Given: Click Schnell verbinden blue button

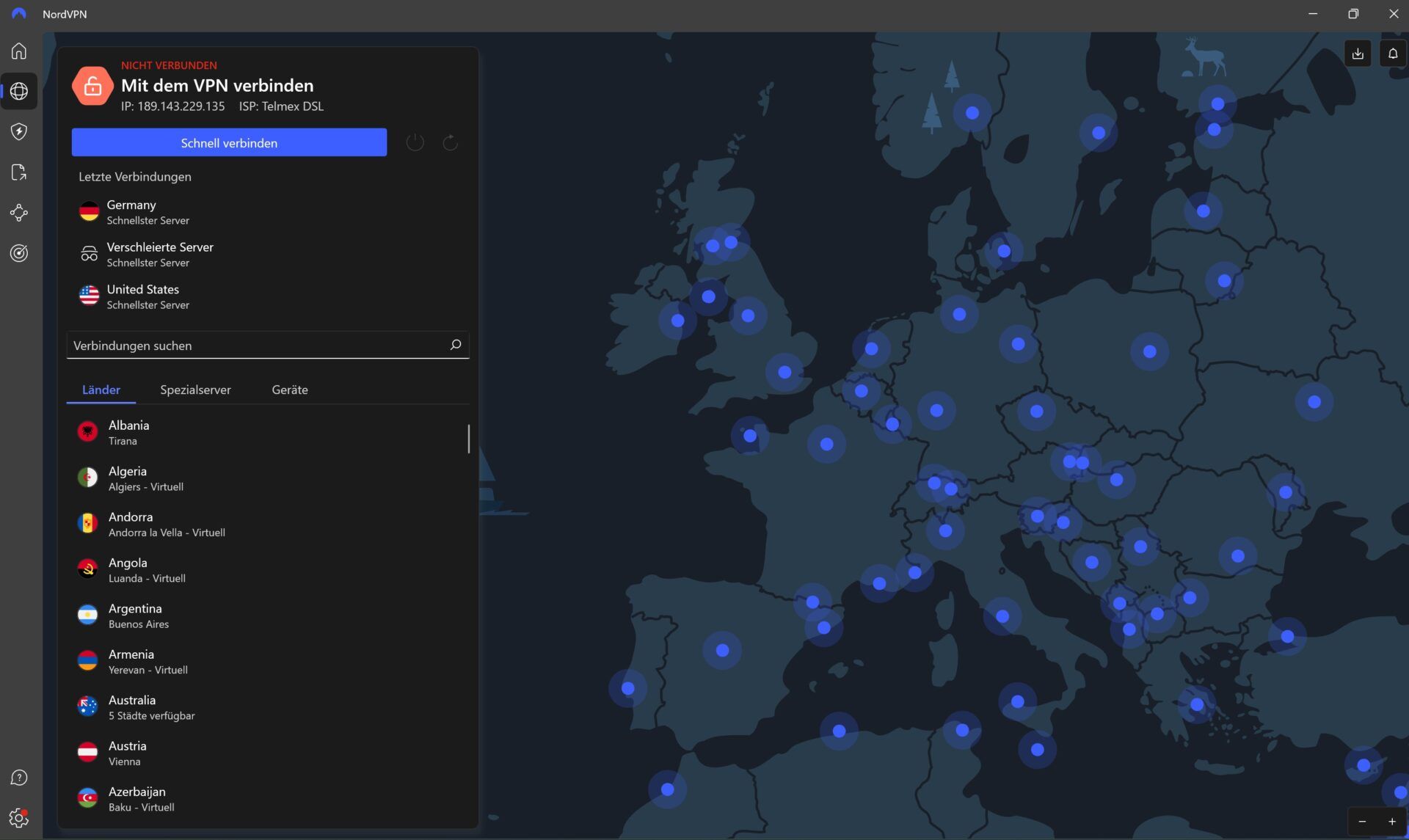Looking at the screenshot, I should point(228,142).
